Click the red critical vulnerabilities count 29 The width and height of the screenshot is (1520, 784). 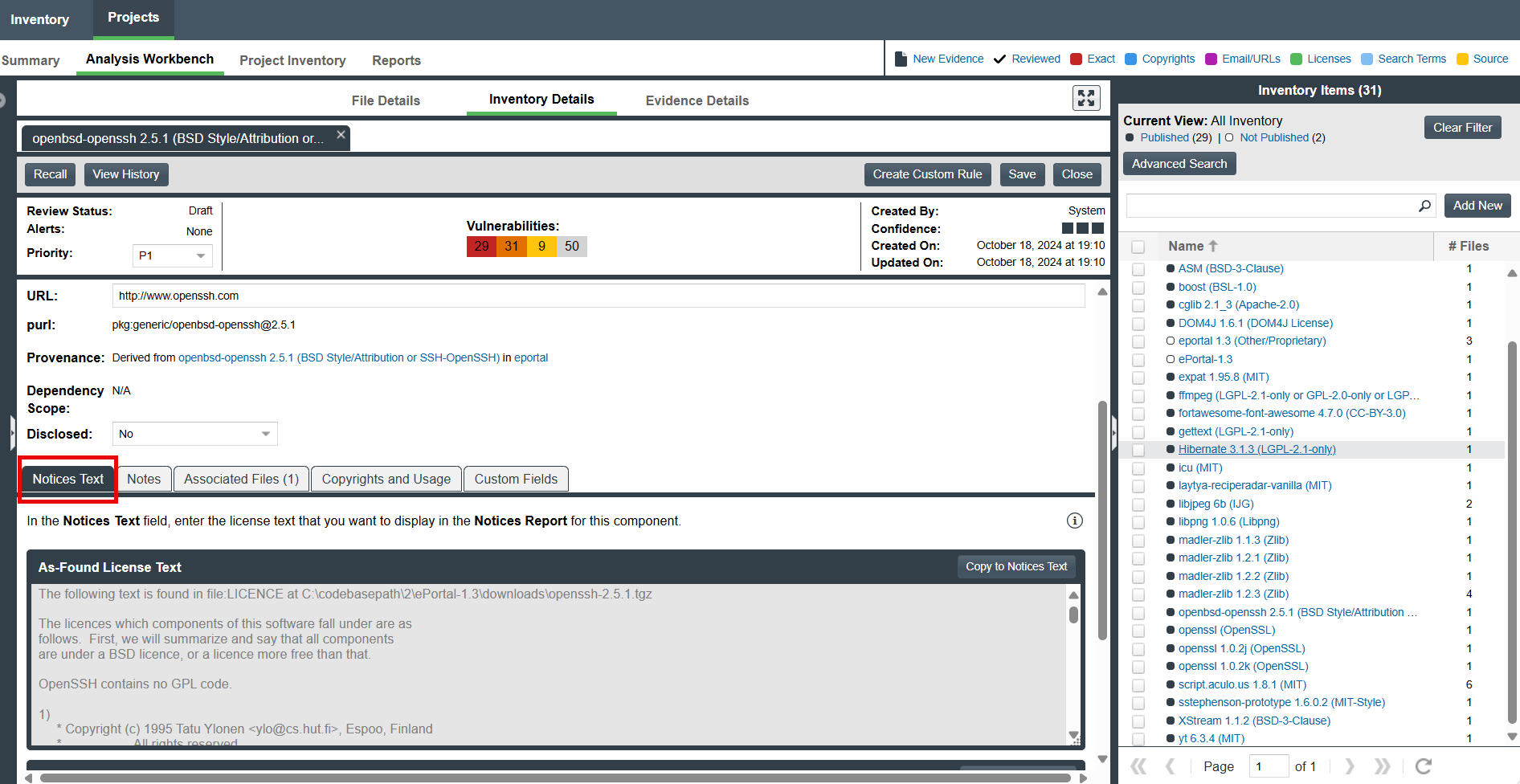pos(481,247)
